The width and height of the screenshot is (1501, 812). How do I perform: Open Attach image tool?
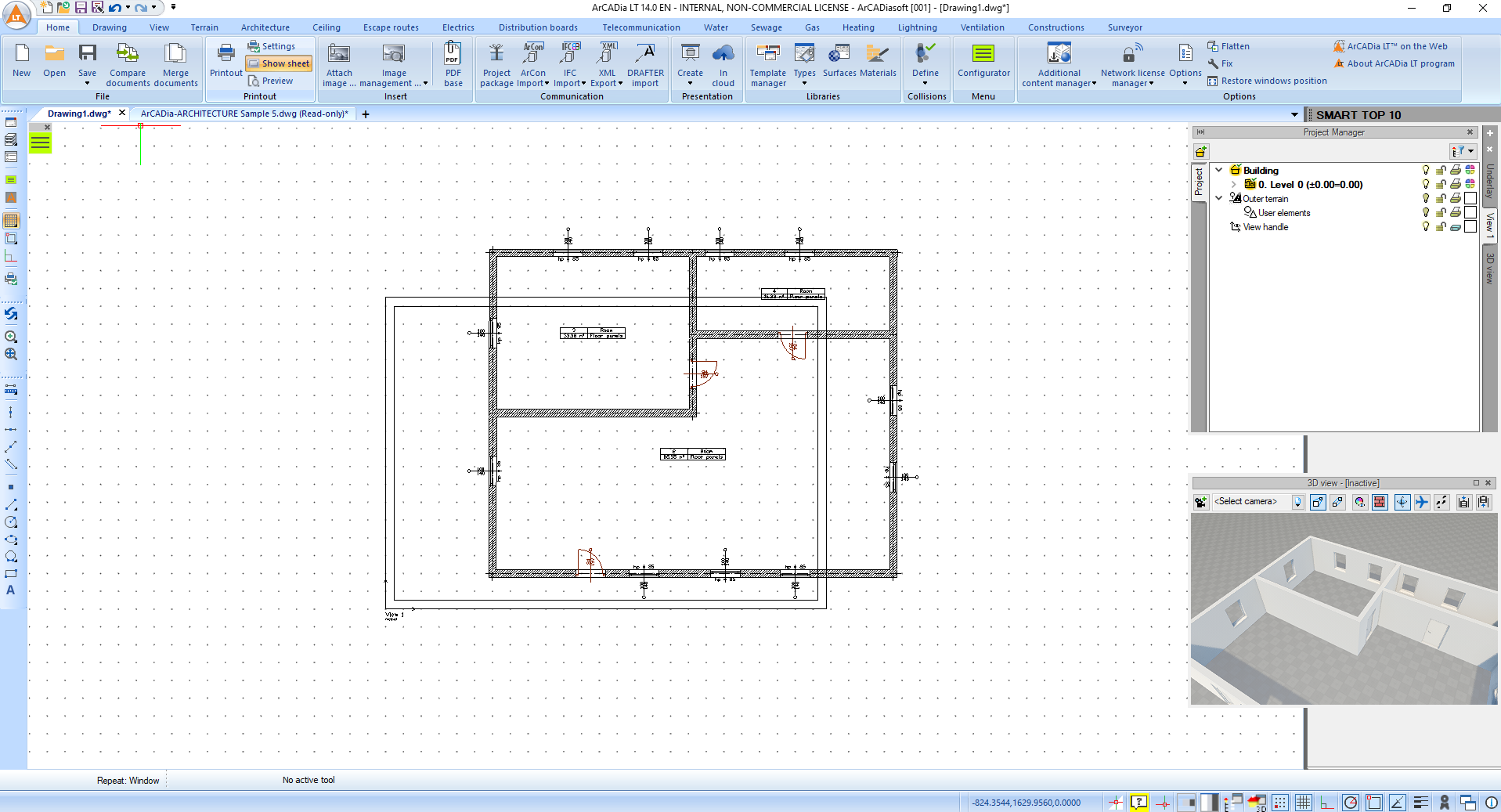[x=339, y=63]
